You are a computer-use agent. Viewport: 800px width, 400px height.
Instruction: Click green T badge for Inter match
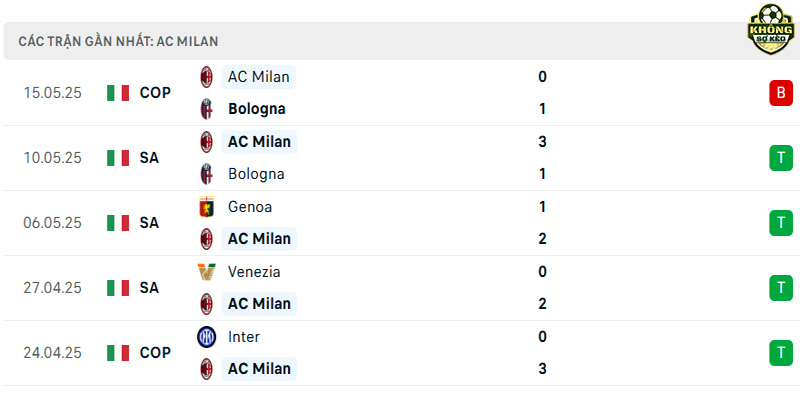coord(781,353)
